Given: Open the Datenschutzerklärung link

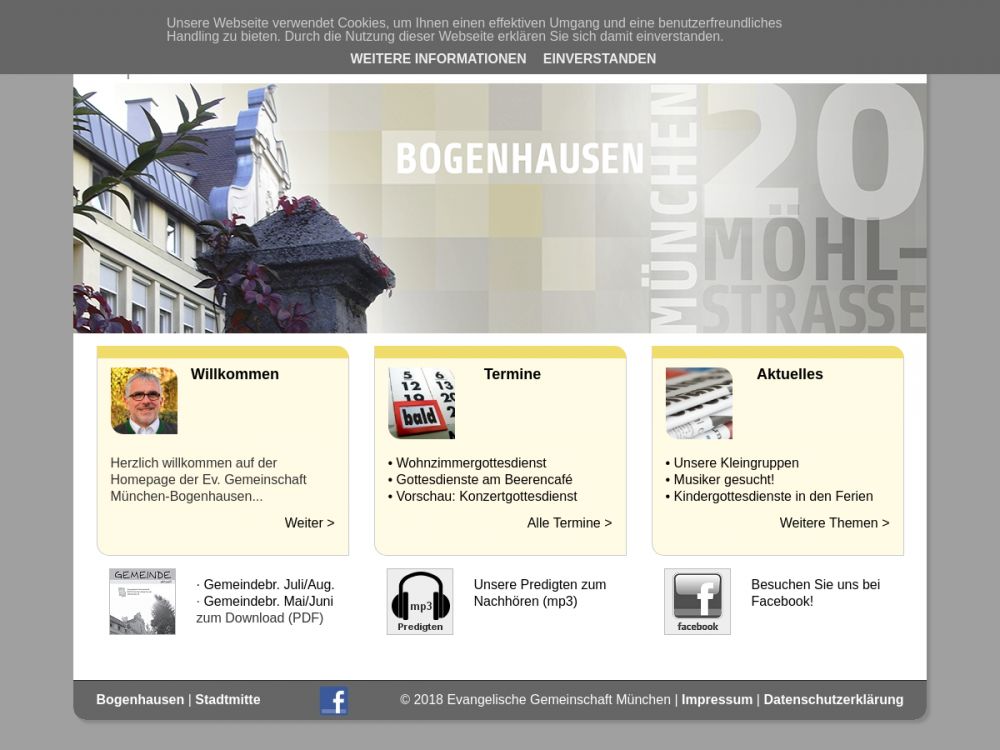Looking at the screenshot, I should [833, 700].
